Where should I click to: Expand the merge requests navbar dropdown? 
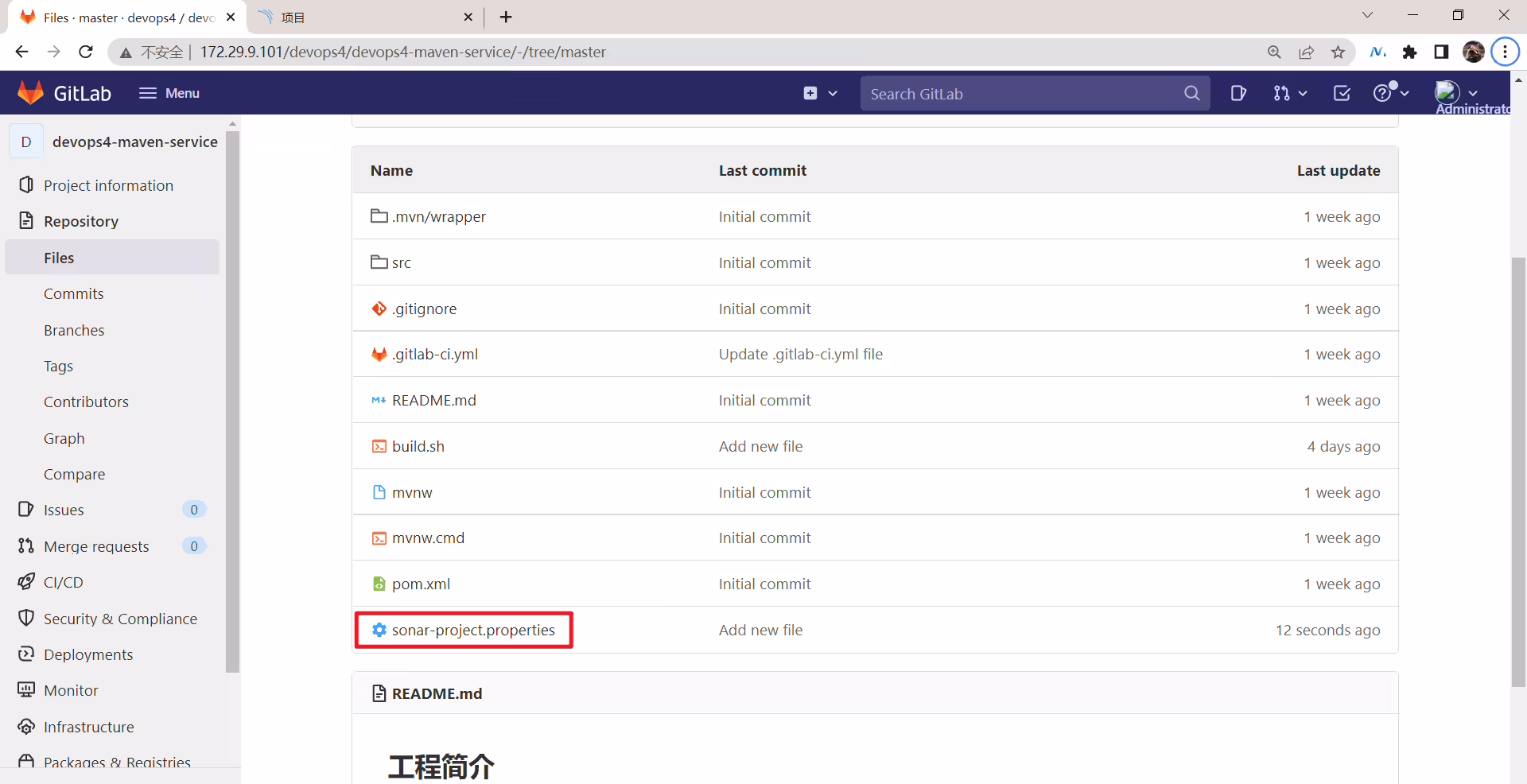pos(1289,93)
